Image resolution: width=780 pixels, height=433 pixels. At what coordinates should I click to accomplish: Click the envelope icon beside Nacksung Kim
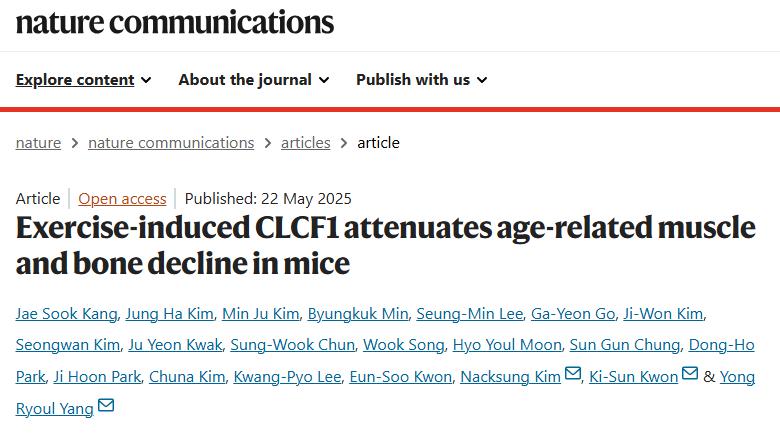click(573, 374)
